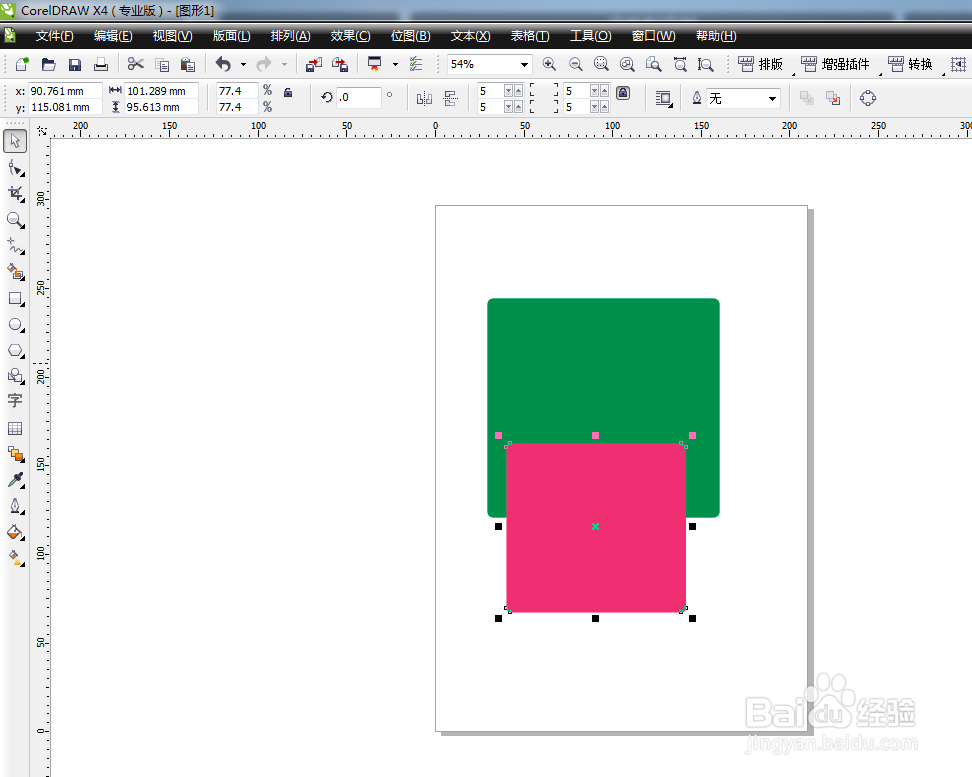Open the text wrap options flyout
This screenshot has height=777, width=972.
pos(664,98)
